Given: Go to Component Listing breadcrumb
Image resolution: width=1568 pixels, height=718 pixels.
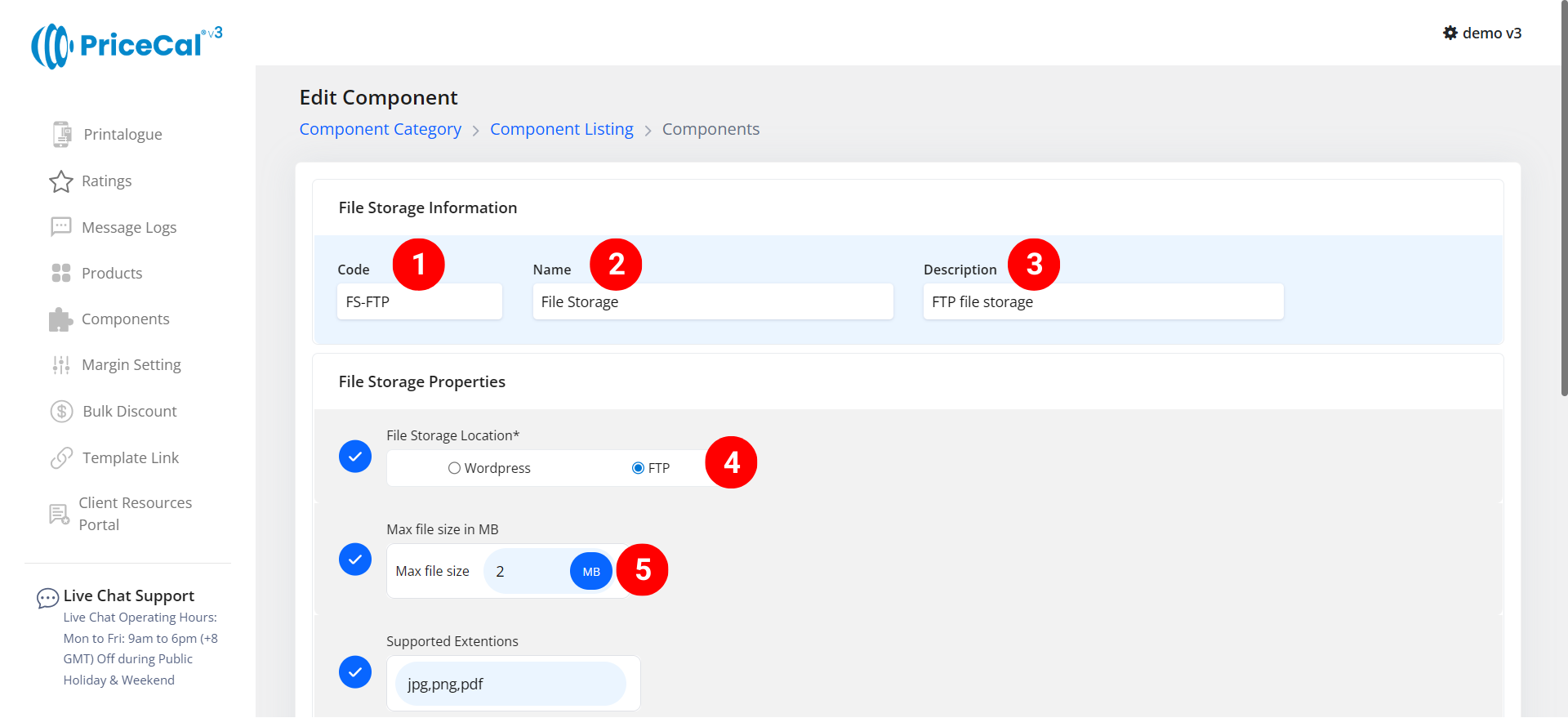Looking at the screenshot, I should point(561,129).
